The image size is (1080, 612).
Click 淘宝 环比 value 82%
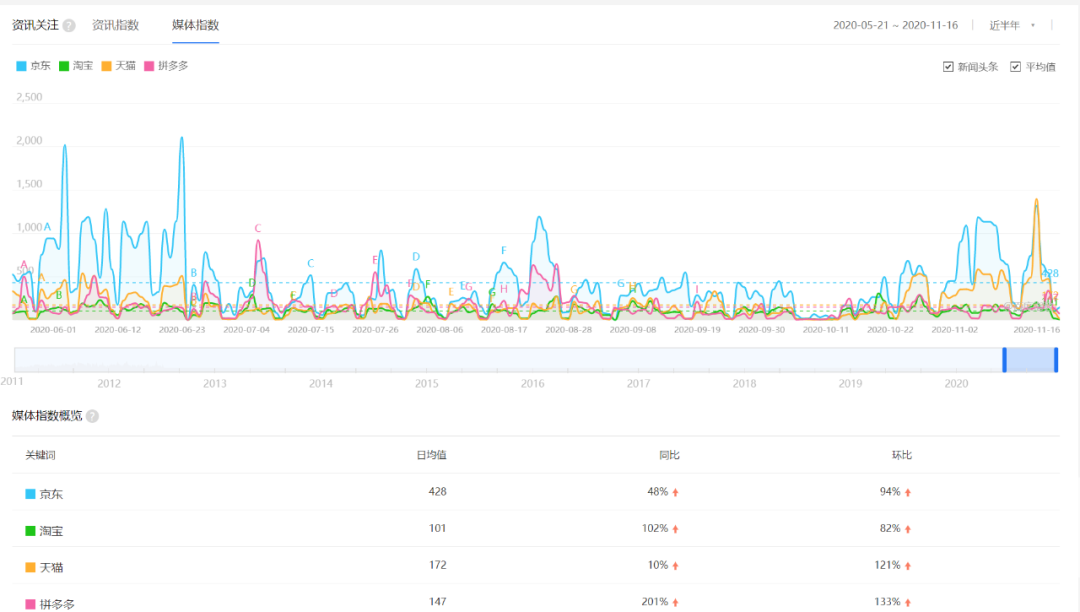(890, 528)
